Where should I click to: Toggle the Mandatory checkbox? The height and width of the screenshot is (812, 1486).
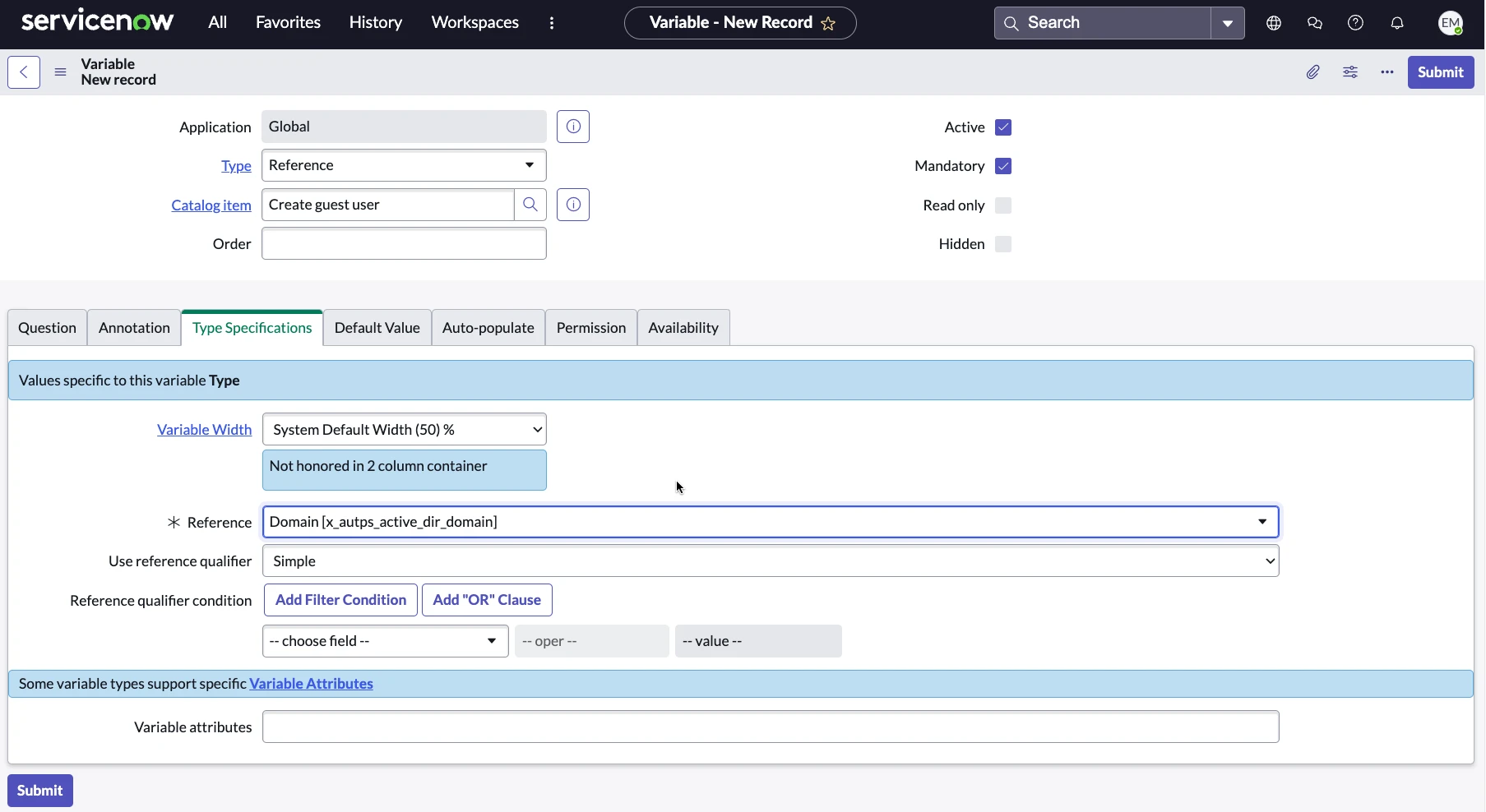[1003, 166]
